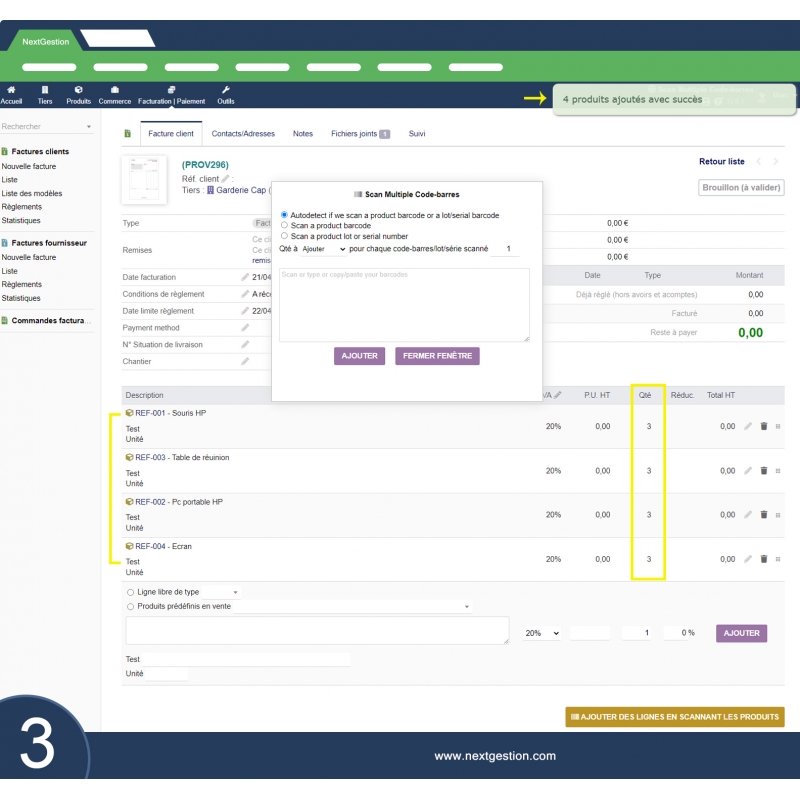Open the Outils wrench icon
This screenshot has height=800, width=800.
[225, 90]
